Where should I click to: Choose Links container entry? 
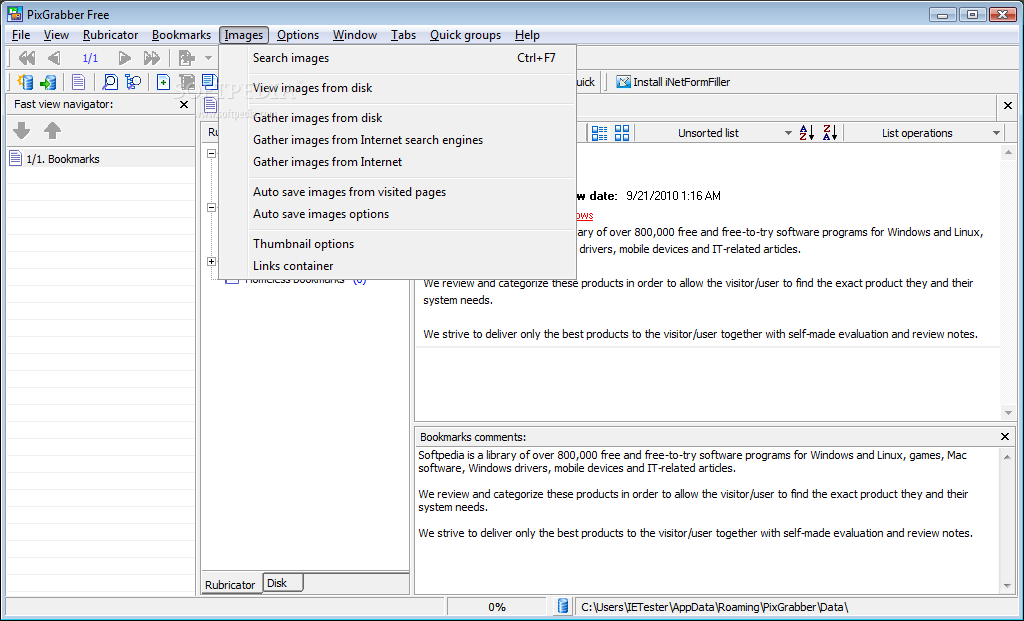(398, 266)
